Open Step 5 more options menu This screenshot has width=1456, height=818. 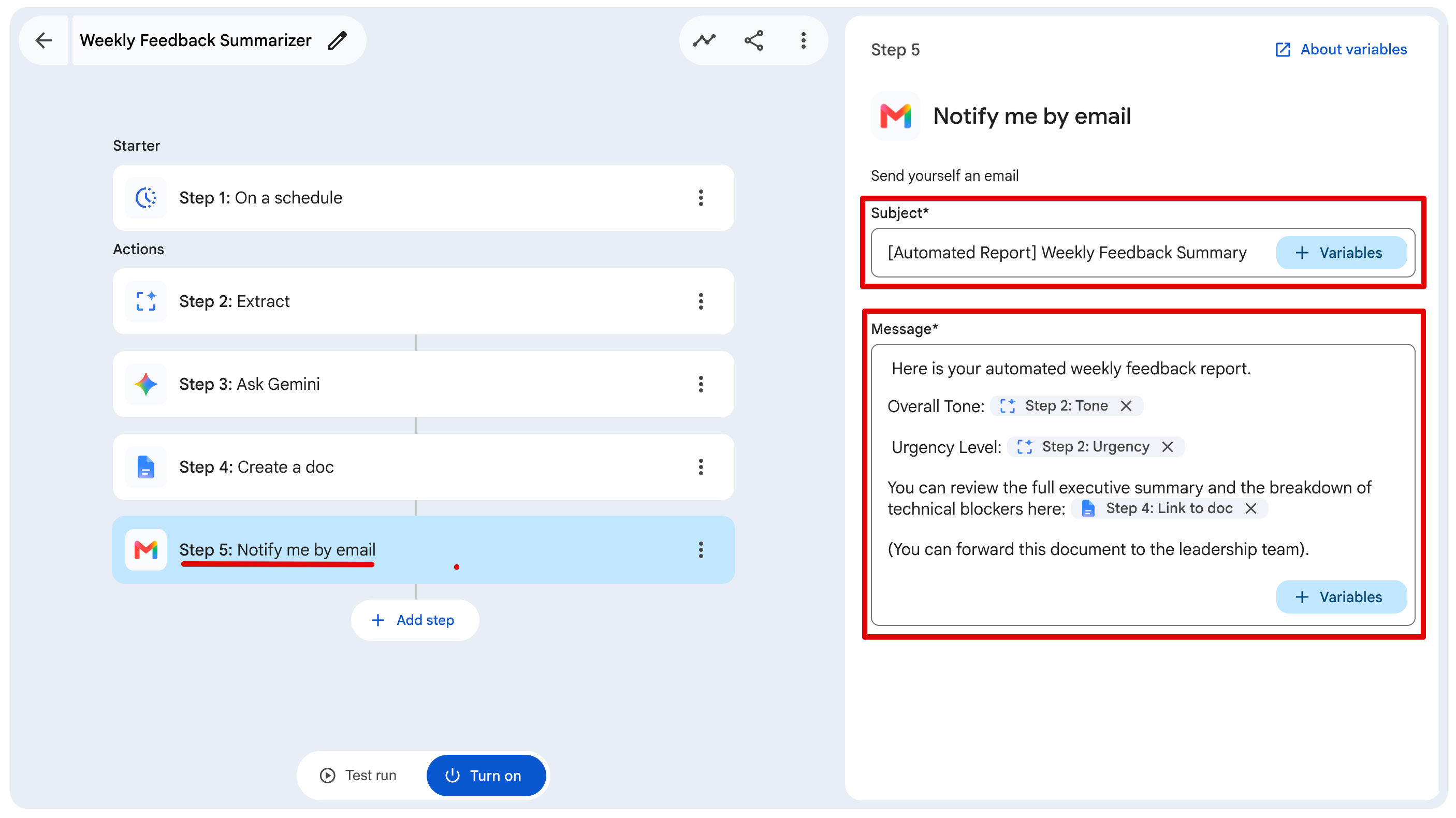point(701,549)
